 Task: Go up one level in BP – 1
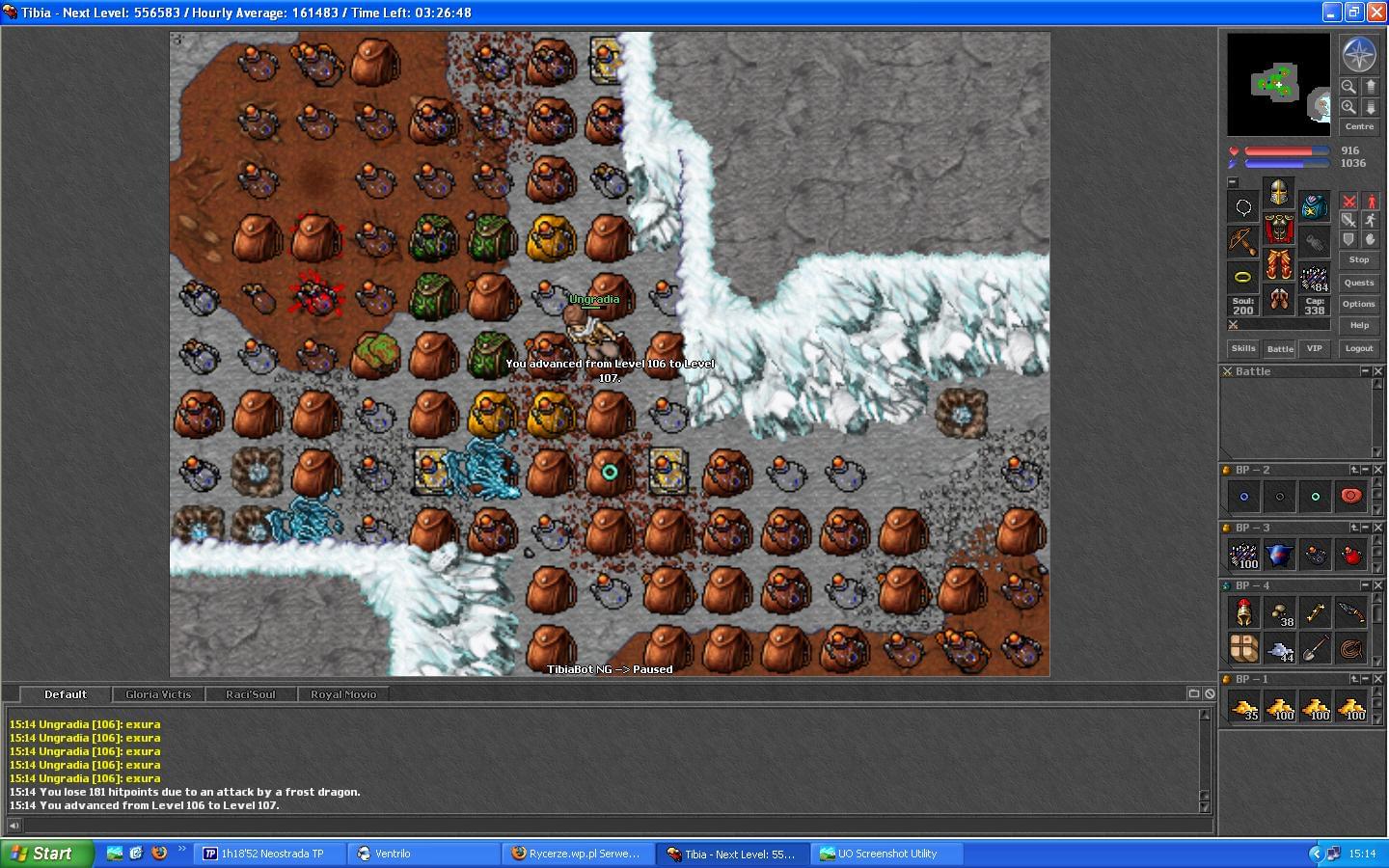1354,679
